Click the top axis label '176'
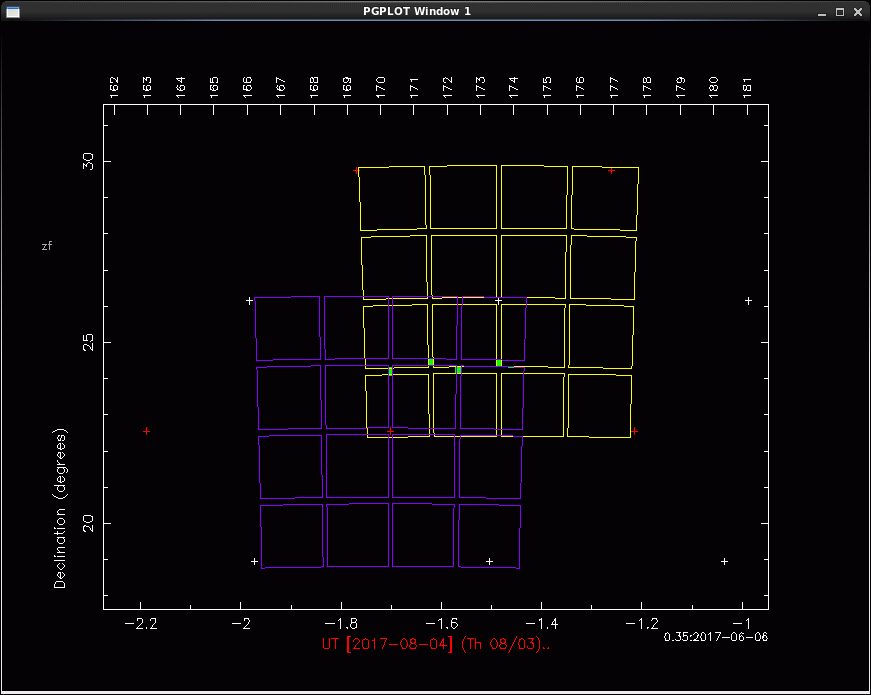871x695 pixels. click(x=580, y=88)
